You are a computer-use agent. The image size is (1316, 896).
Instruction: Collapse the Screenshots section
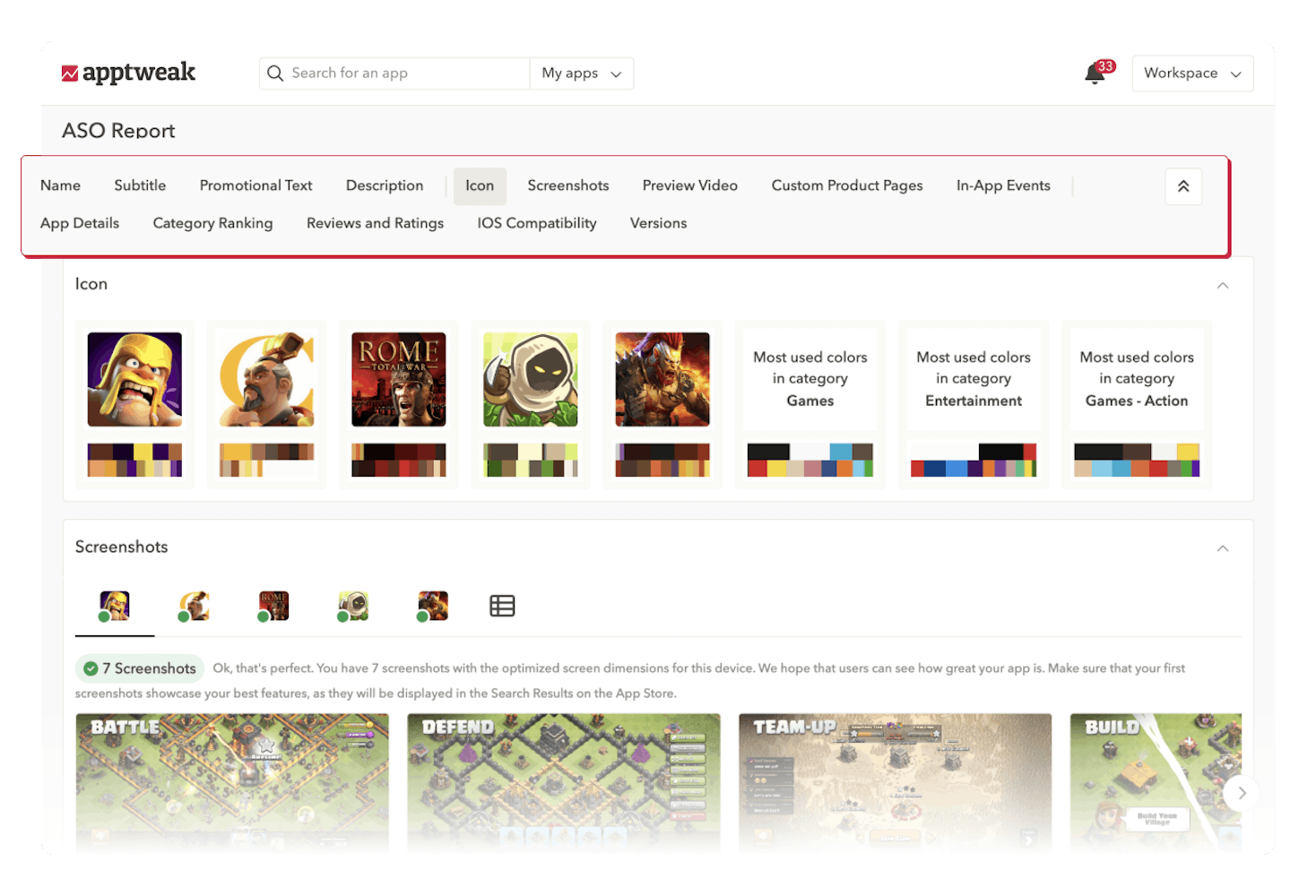tap(1223, 547)
